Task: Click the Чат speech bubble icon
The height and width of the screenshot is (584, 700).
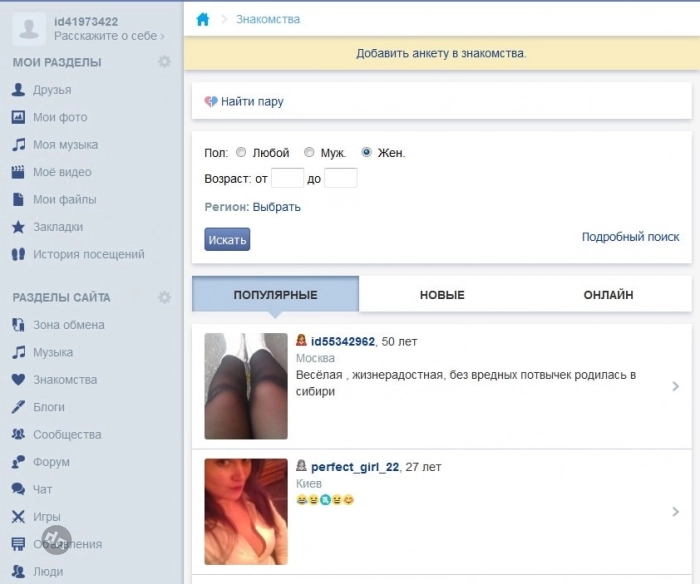Action: tap(18, 490)
